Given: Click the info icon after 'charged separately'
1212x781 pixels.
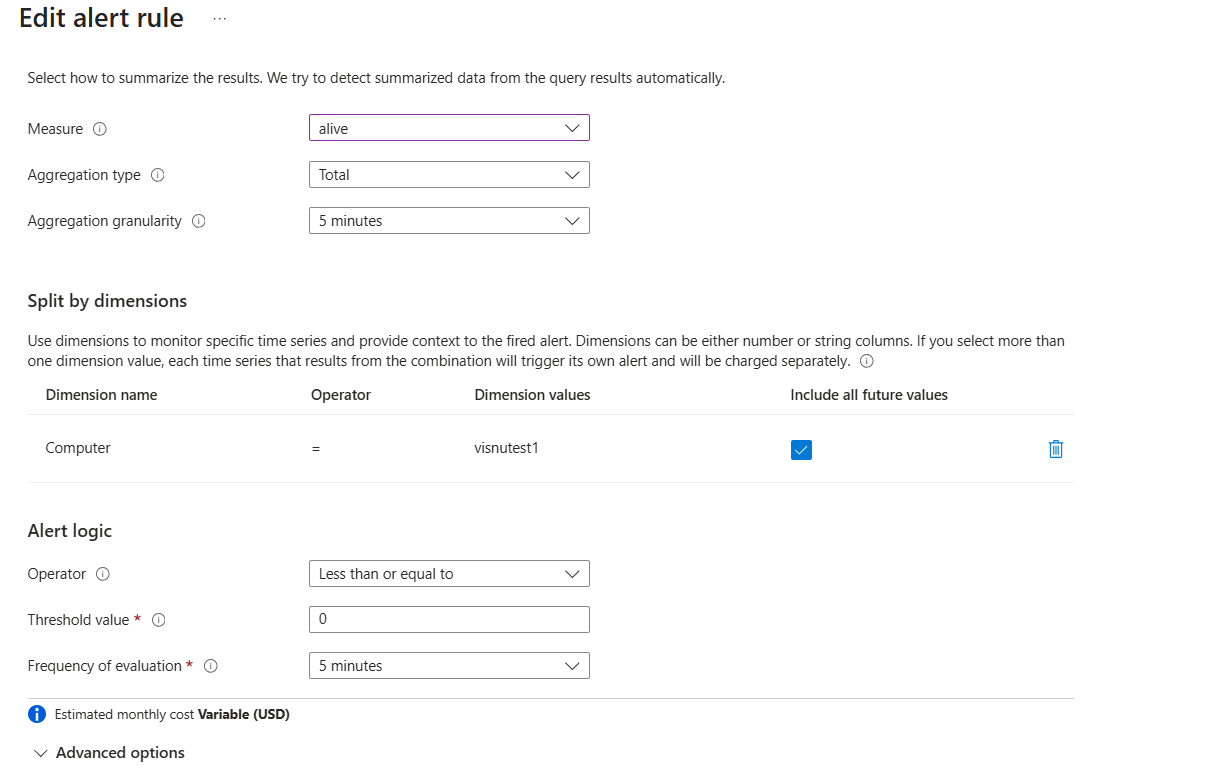Looking at the screenshot, I should [x=867, y=361].
